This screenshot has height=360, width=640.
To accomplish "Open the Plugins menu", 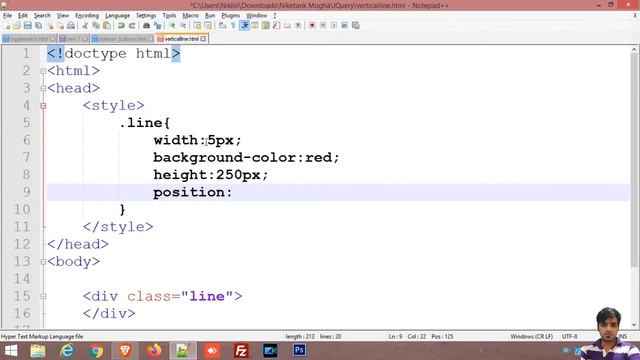I will (x=231, y=16).
